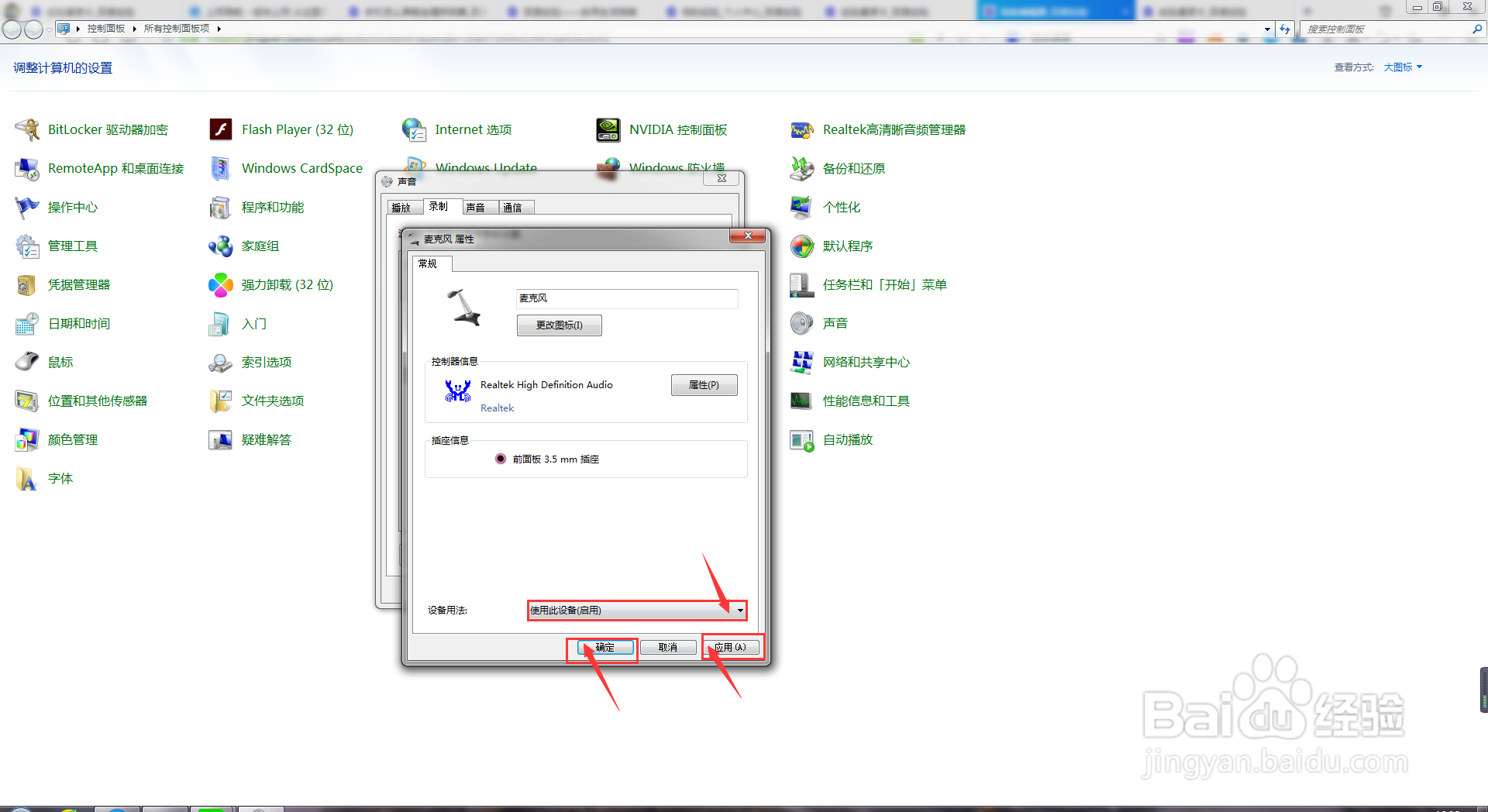Screen dimensions: 1488x812
Task: Click 麦克风 device name input field
Action: click(x=627, y=298)
